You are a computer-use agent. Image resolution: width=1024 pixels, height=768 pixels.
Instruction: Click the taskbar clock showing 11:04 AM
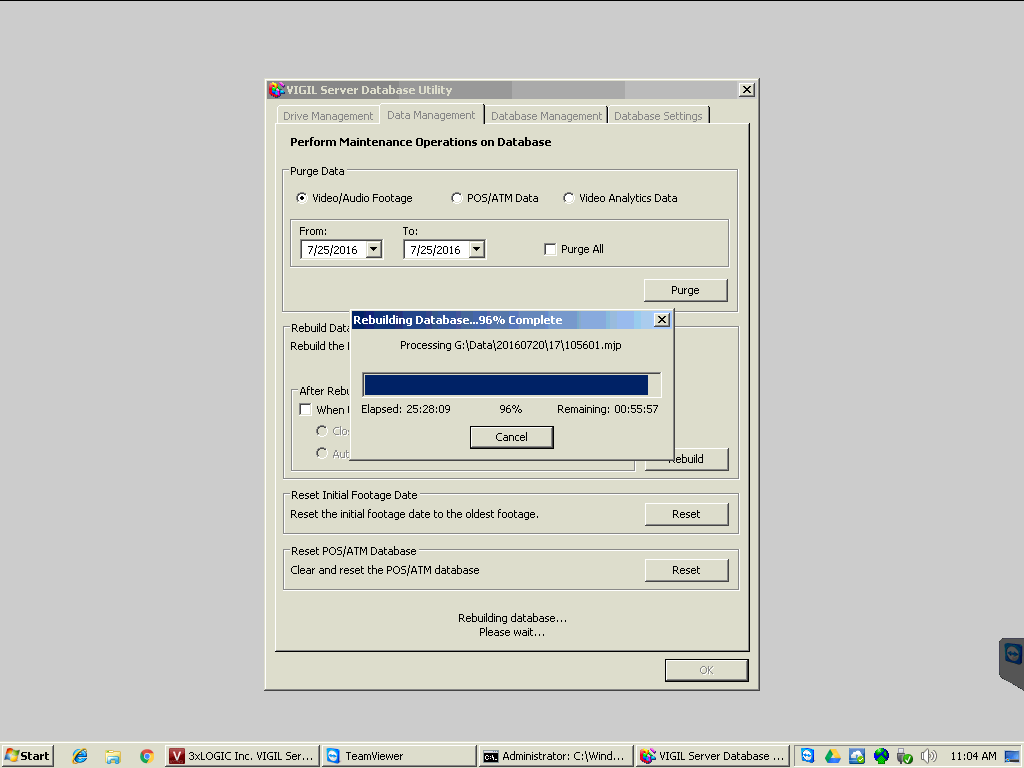(973, 756)
